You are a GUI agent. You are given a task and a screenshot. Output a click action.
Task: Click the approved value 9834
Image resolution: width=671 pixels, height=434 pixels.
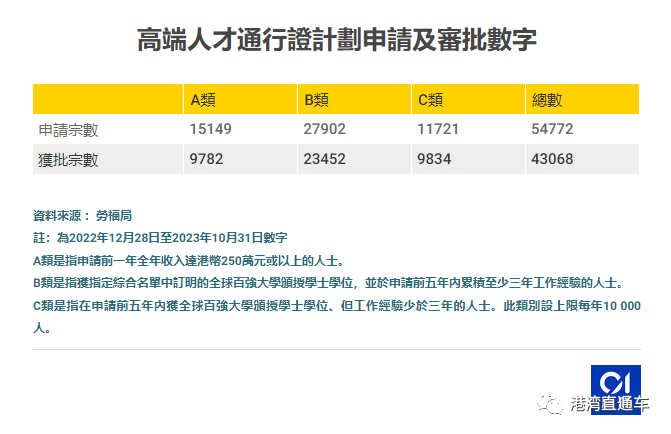(434, 159)
